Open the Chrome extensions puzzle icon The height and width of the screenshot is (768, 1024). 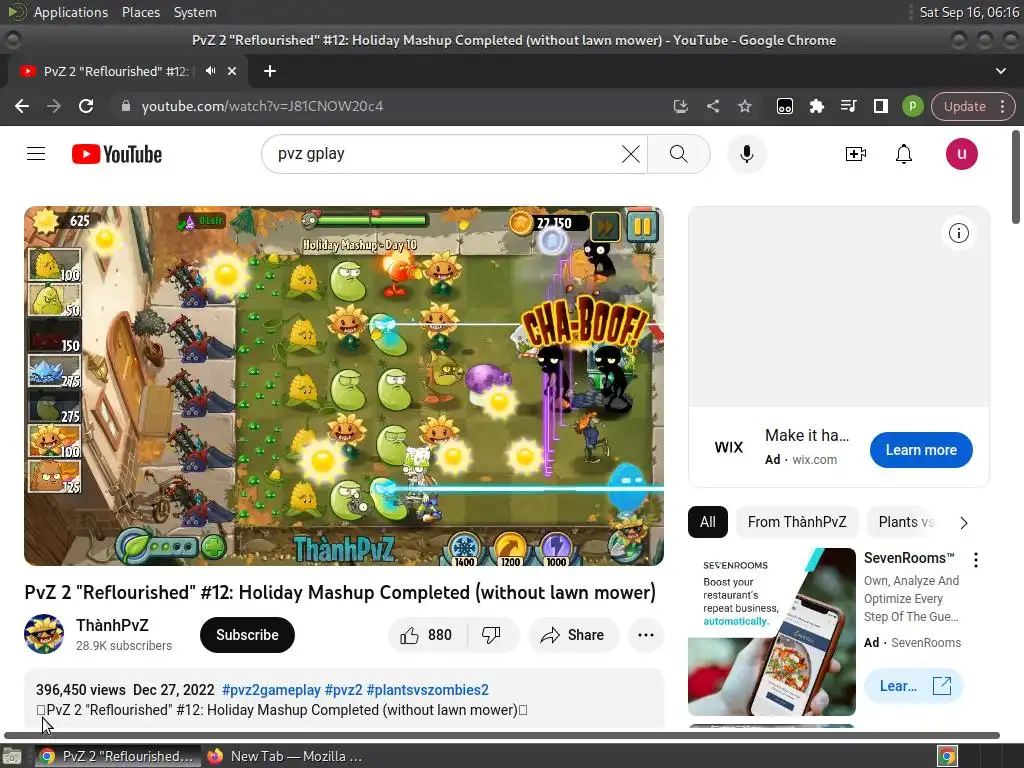816,106
